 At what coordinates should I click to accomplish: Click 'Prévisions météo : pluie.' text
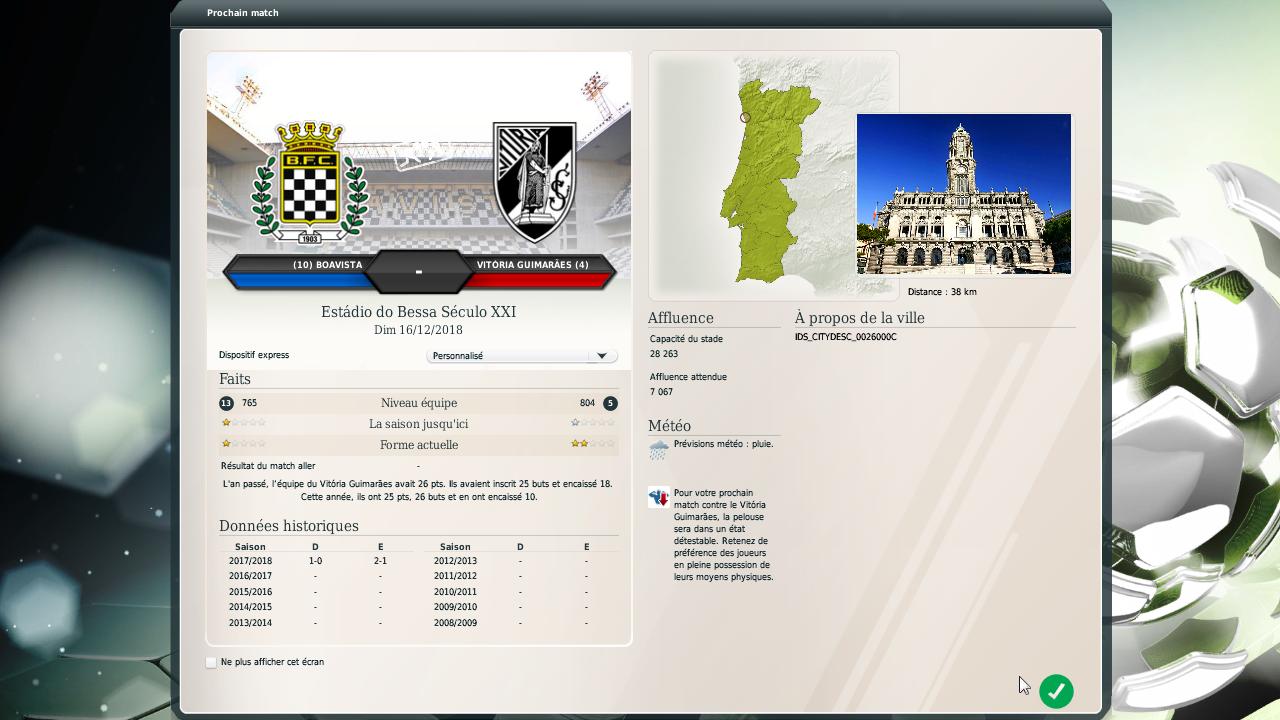pyautogui.click(x=724, y=444)
